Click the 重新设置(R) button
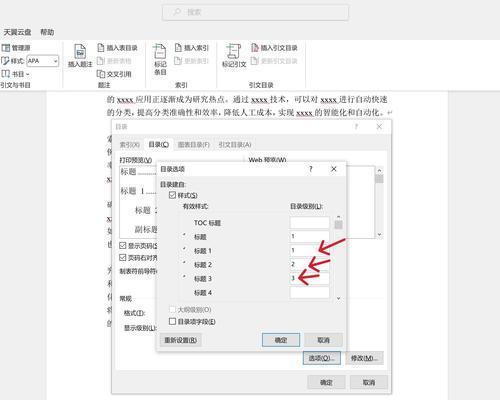Screen dimensions: 500x400 180,340
